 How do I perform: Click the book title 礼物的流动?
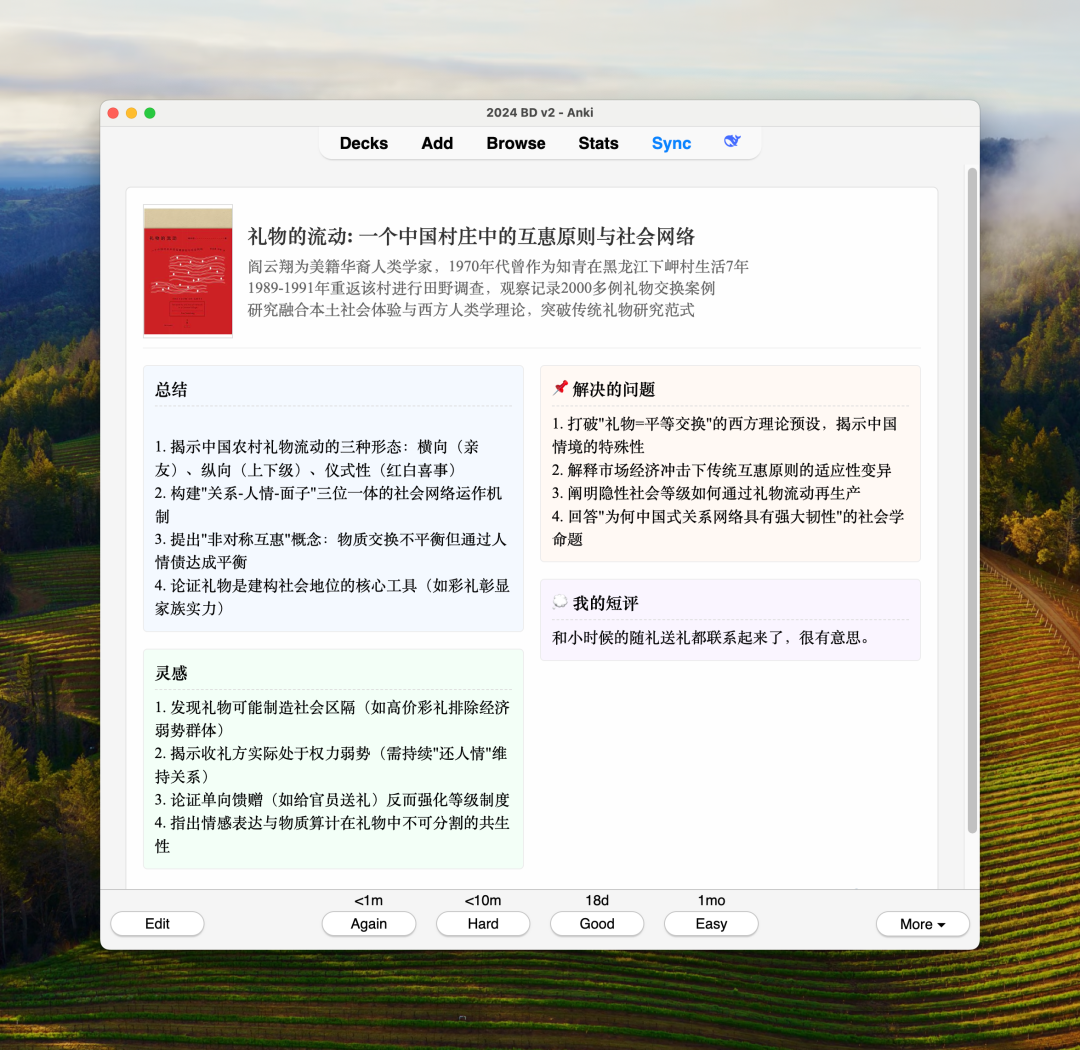tap(471, 236)
